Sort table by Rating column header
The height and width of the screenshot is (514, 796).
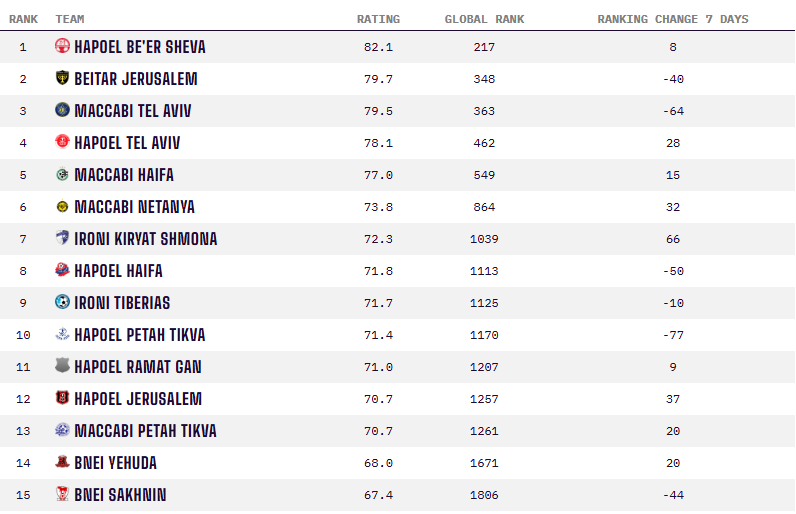(x=378, y=19)
